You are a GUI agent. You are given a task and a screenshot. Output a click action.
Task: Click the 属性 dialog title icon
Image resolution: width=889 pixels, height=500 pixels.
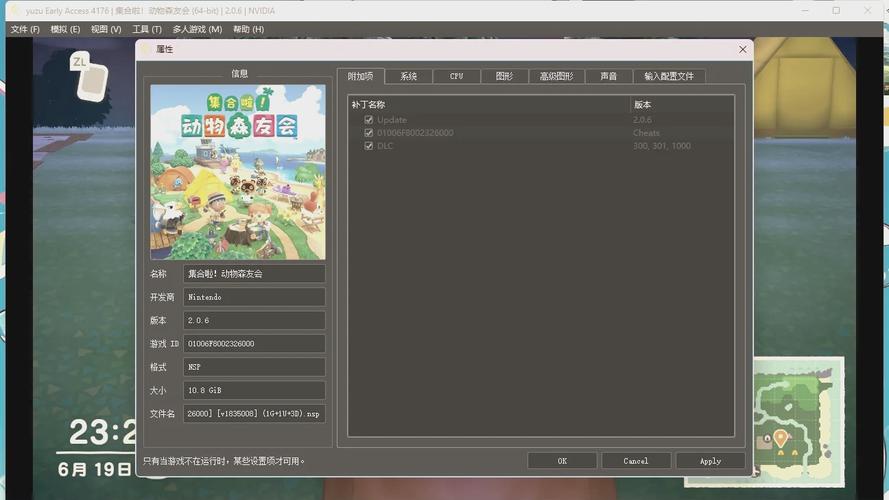click(x=146, y=49)
